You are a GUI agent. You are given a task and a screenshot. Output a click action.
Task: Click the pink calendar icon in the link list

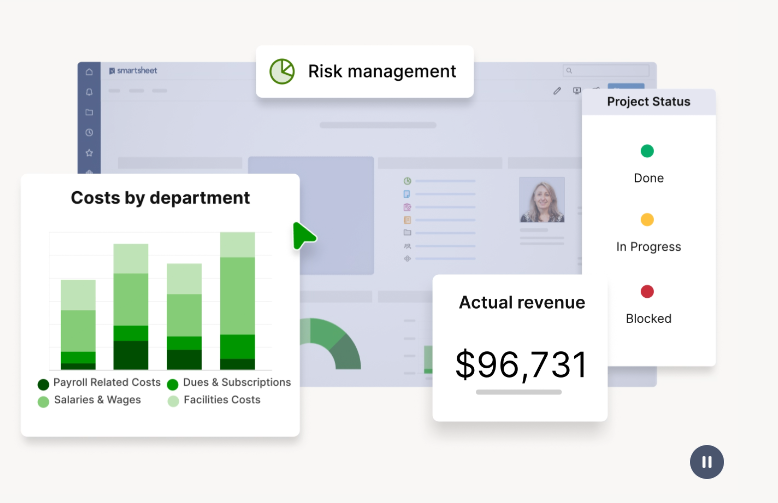[x=407, y=207]
